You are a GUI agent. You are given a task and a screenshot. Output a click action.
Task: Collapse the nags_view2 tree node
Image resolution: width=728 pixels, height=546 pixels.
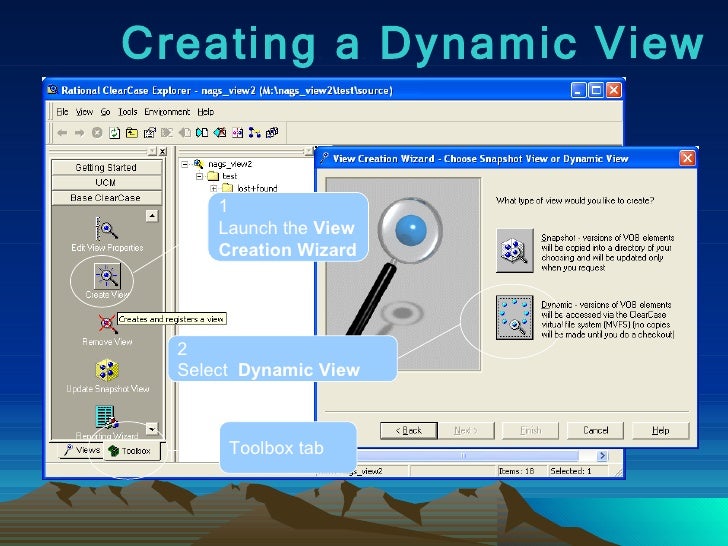pos(185,164)
